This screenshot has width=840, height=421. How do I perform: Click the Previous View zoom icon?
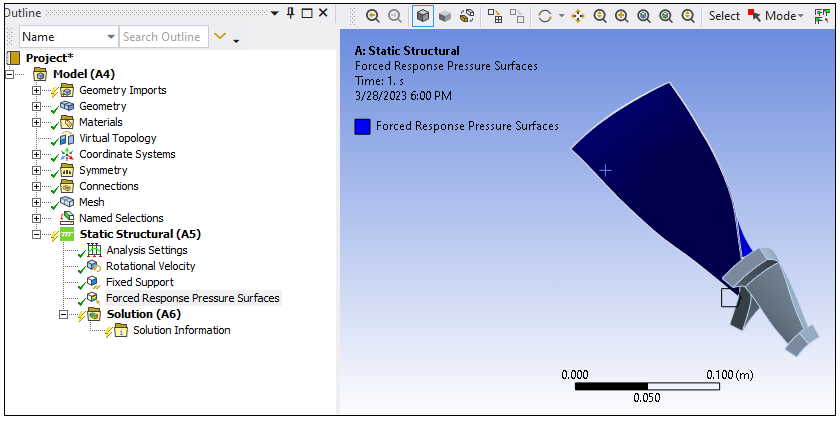[x=373, y=16]
